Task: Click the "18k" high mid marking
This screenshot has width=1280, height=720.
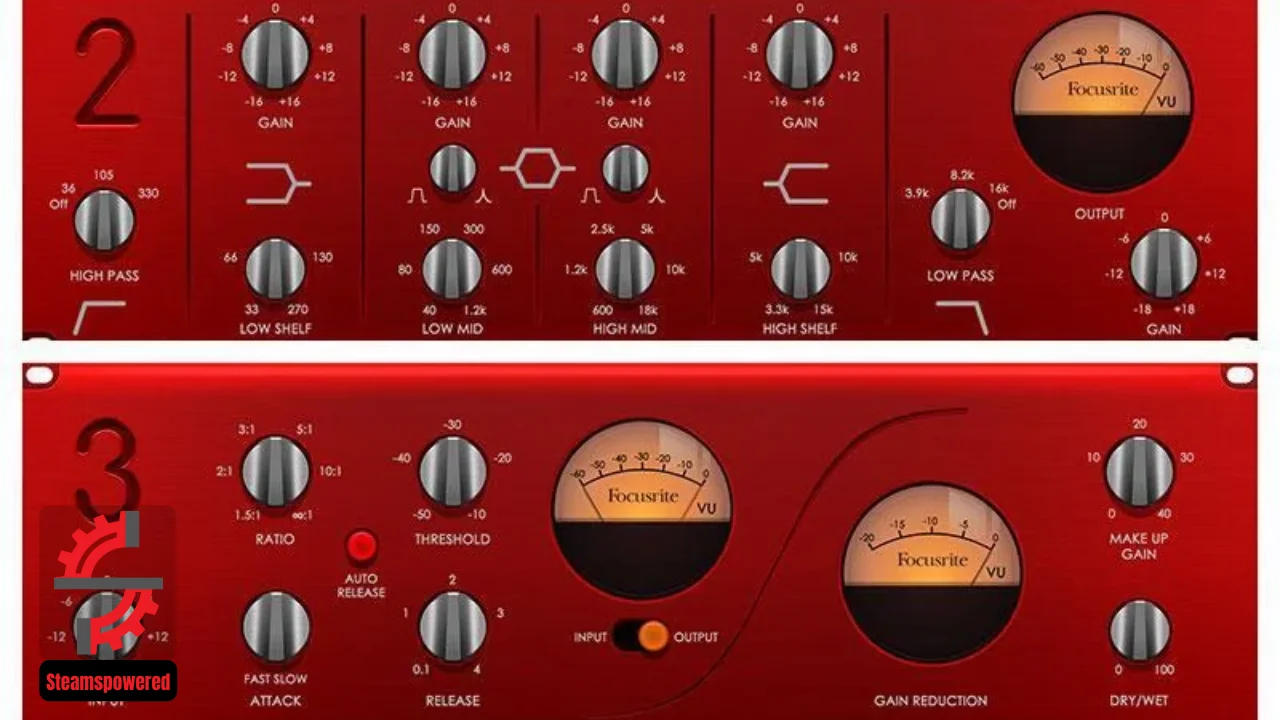Action: [647, 310]
